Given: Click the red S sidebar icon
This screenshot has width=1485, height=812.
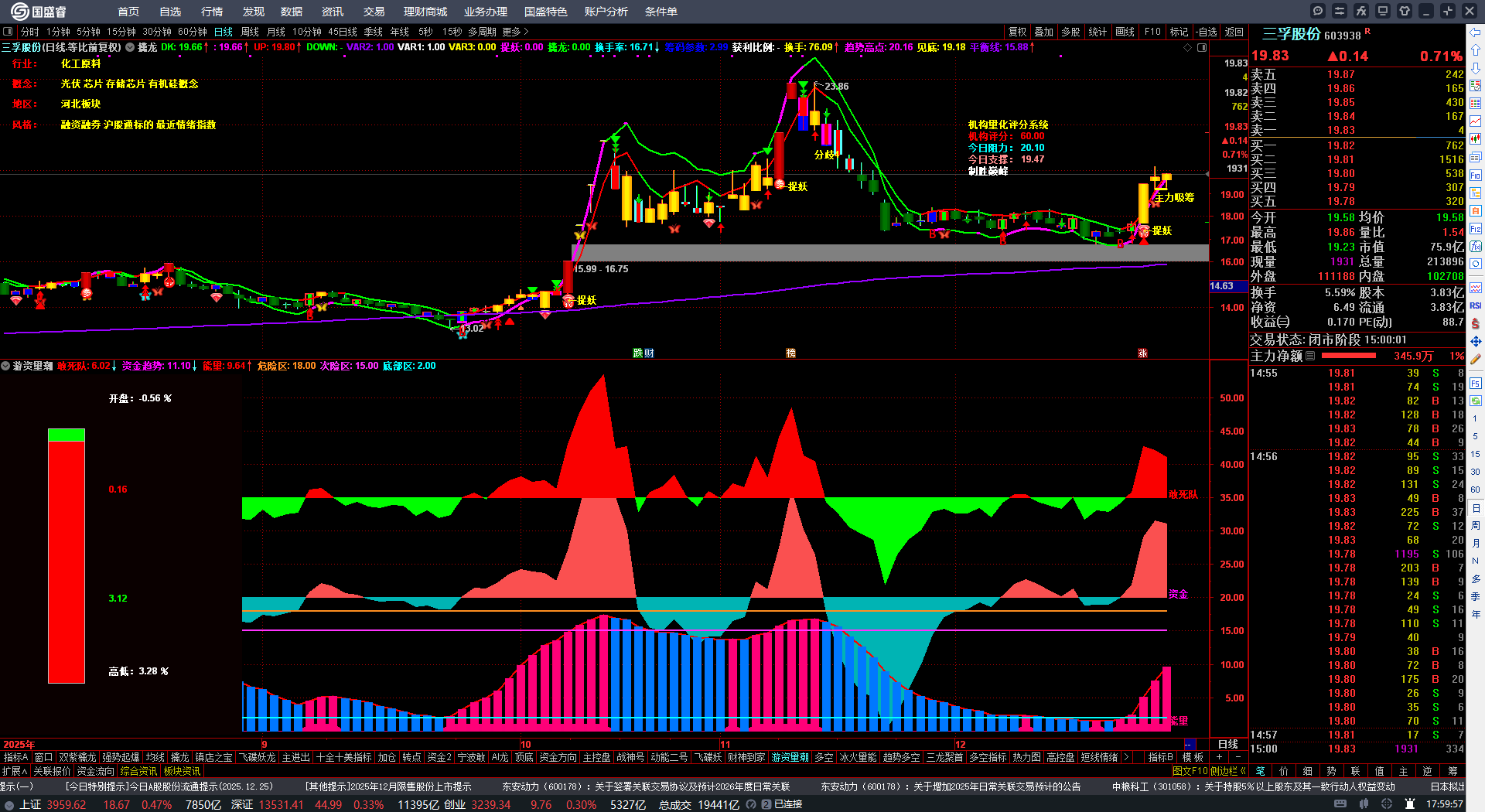Looking at the screenshot, I should click(1476, 323).
